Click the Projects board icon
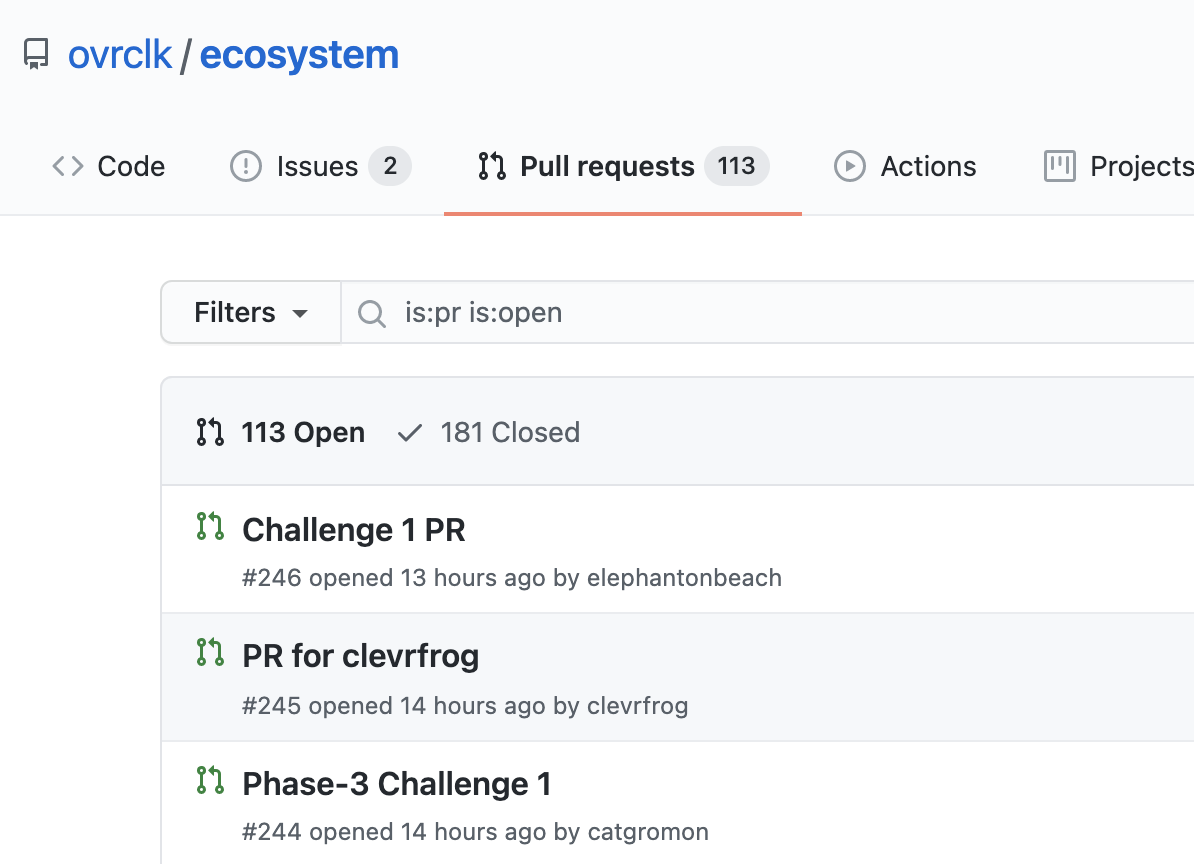The image size is (1194, 864). click(x=1059, y=166)
